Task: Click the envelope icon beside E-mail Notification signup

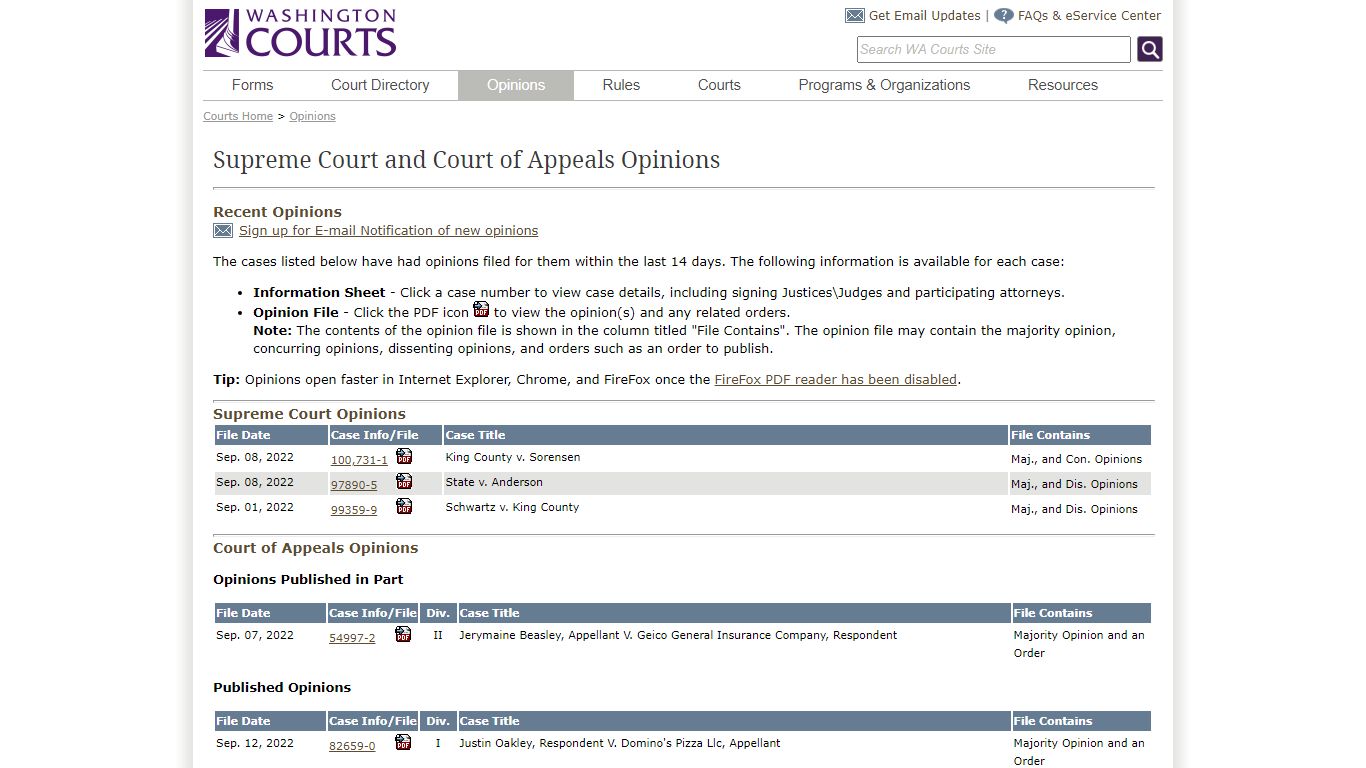Action: coord(223,231)
